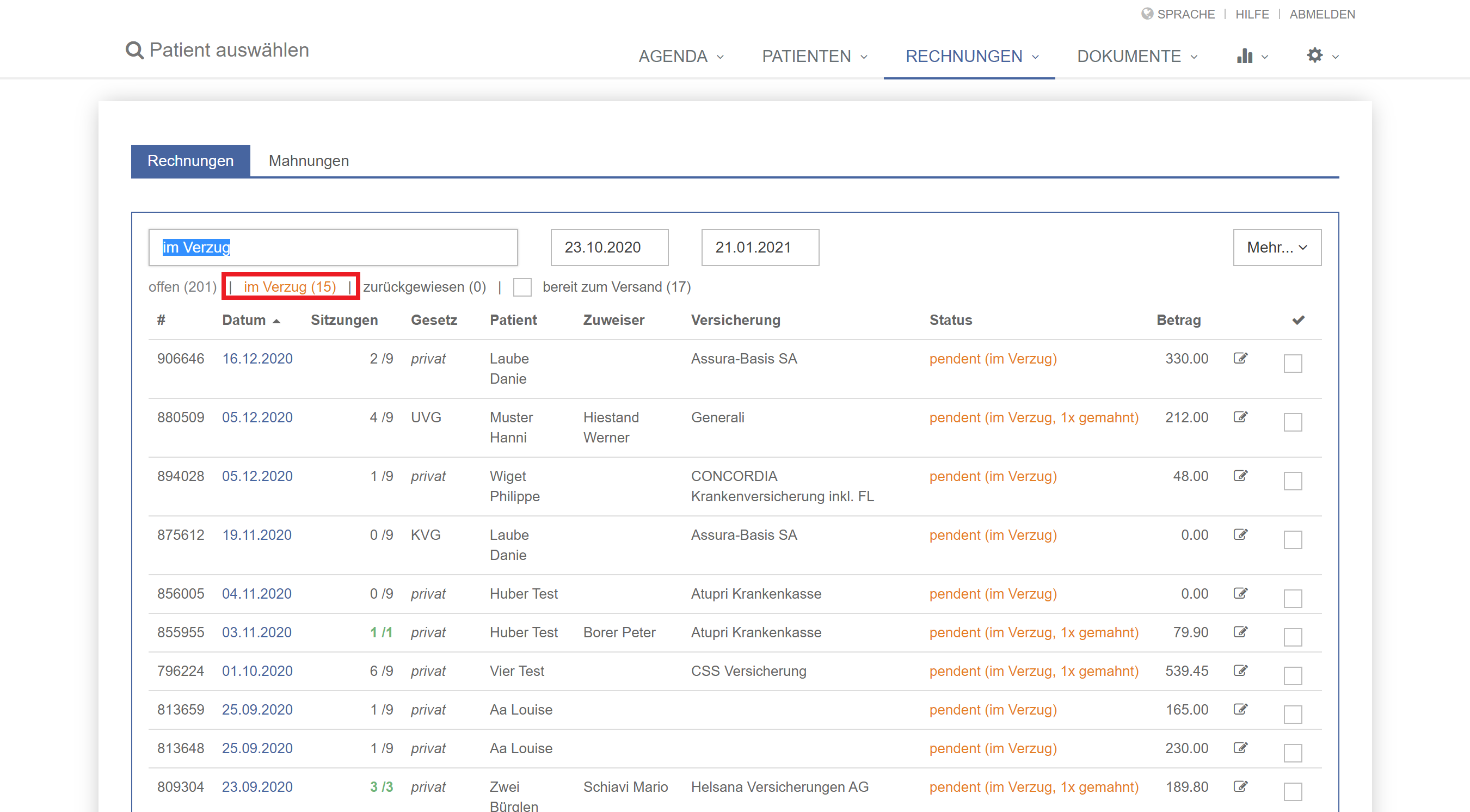Open the Mehr... dropdown

[1277, 247]
